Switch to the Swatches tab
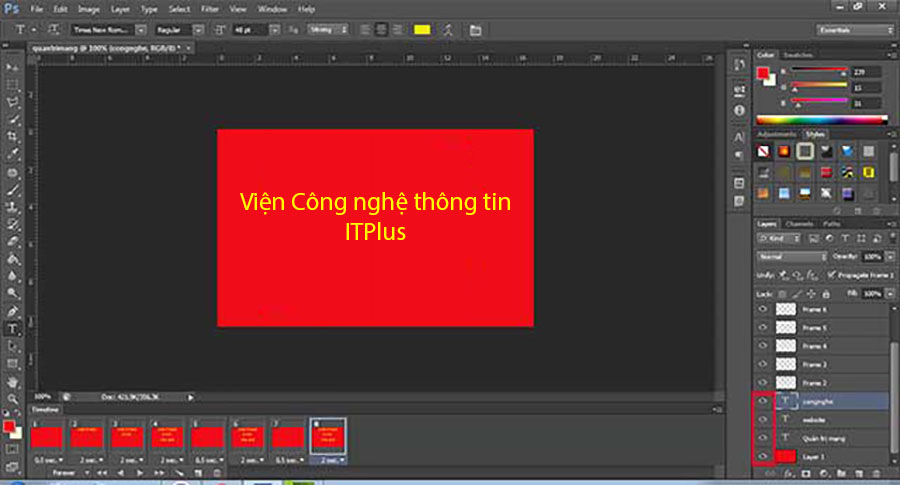900x485 pixels. coord(797,55)
